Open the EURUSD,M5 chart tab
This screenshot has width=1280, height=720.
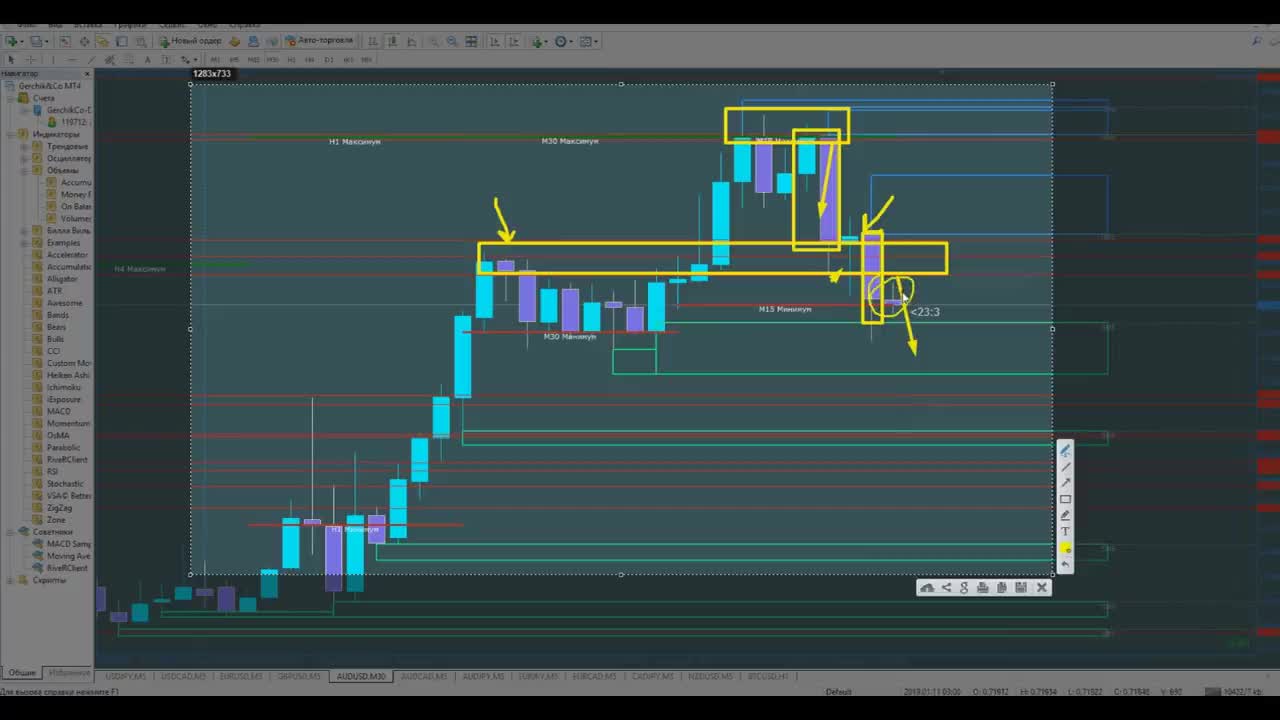241,677
